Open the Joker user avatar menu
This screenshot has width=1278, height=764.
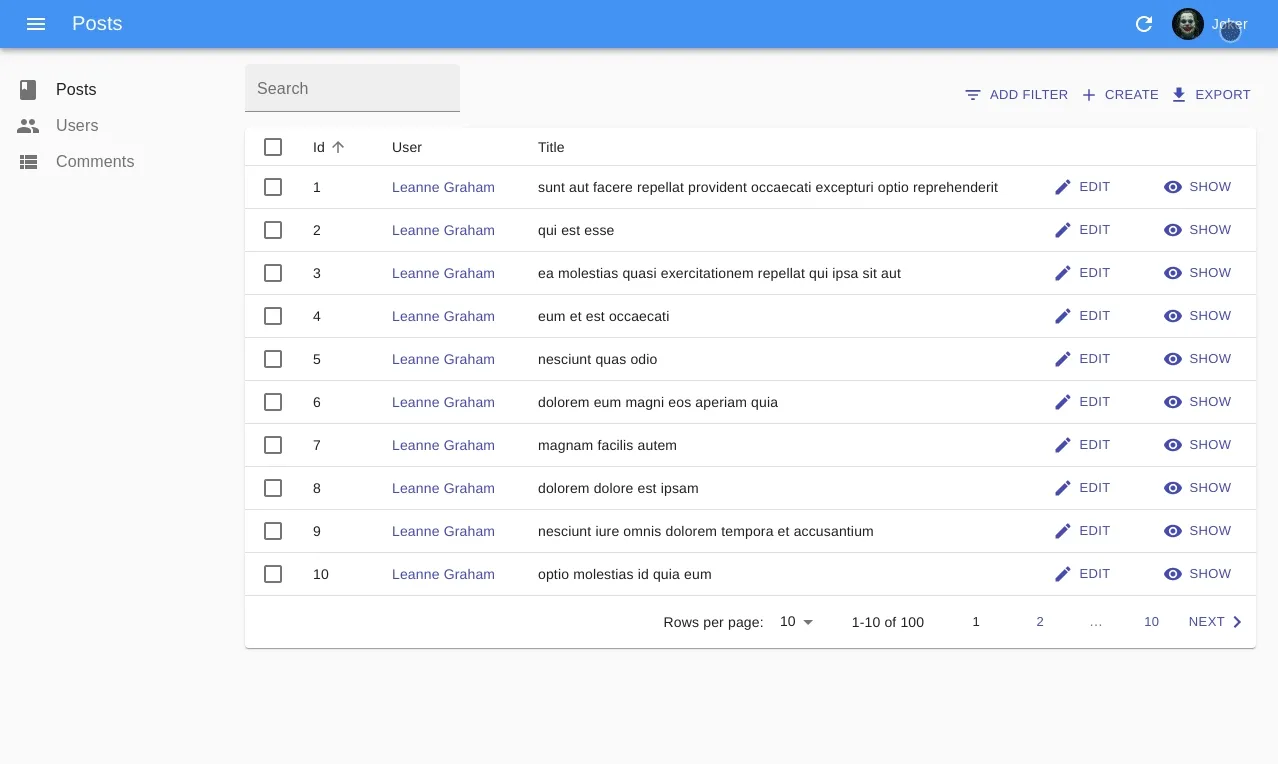coord(1188,24)
